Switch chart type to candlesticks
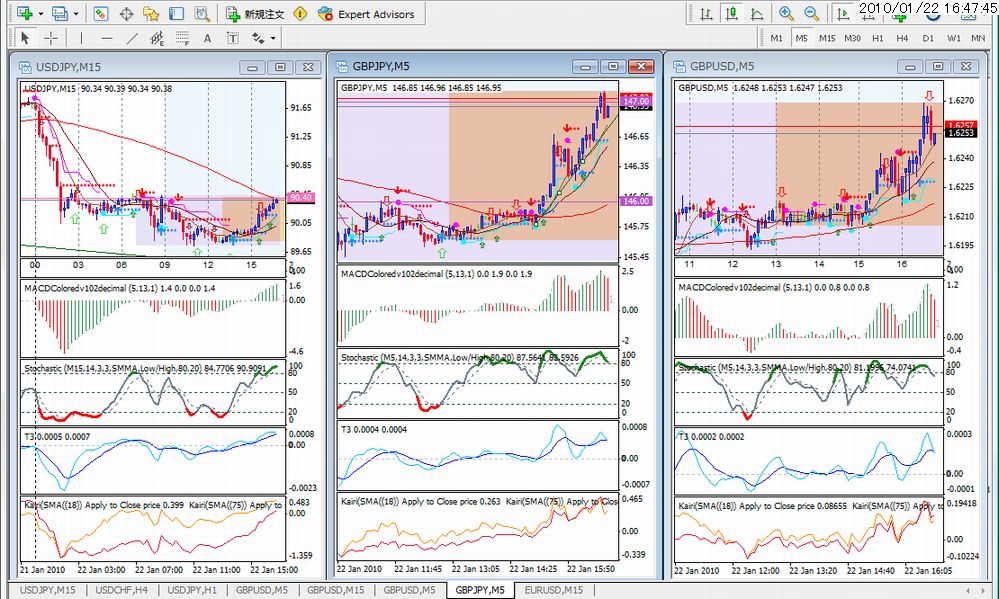The image size is (999, 599). coord(731,13)
